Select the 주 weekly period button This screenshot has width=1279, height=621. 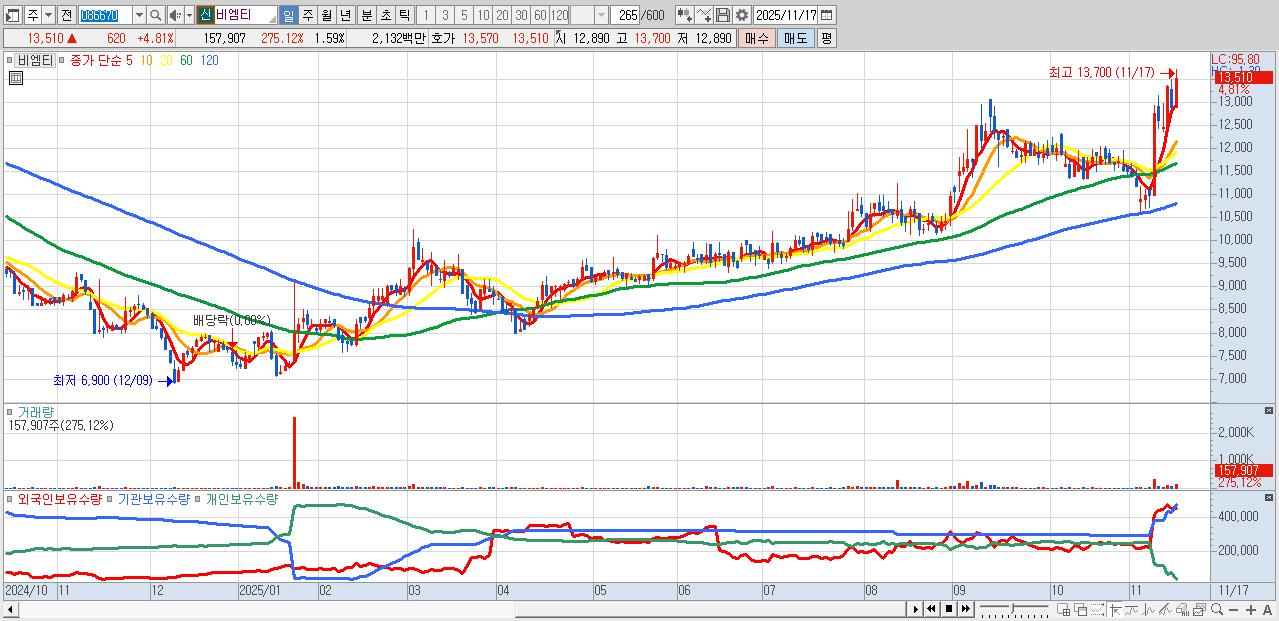(x=307, y=15)
